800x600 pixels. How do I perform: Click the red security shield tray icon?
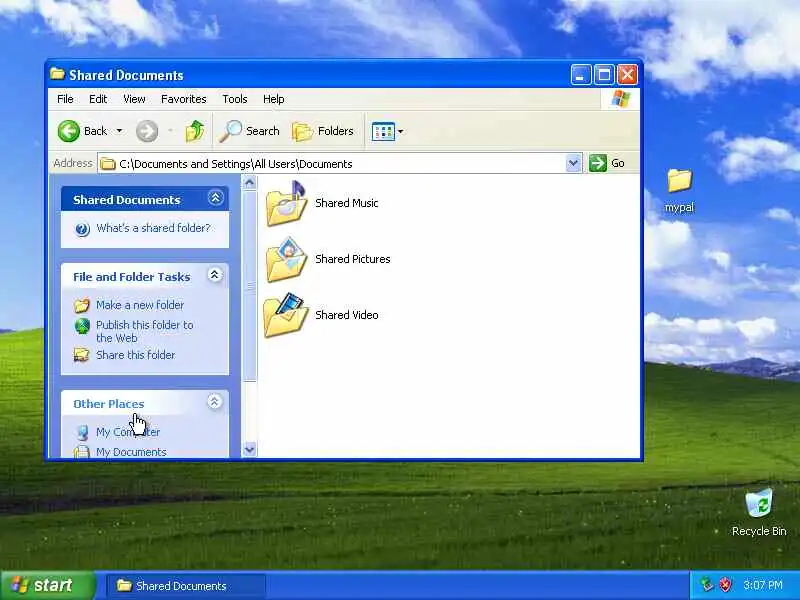click(725, 585)
